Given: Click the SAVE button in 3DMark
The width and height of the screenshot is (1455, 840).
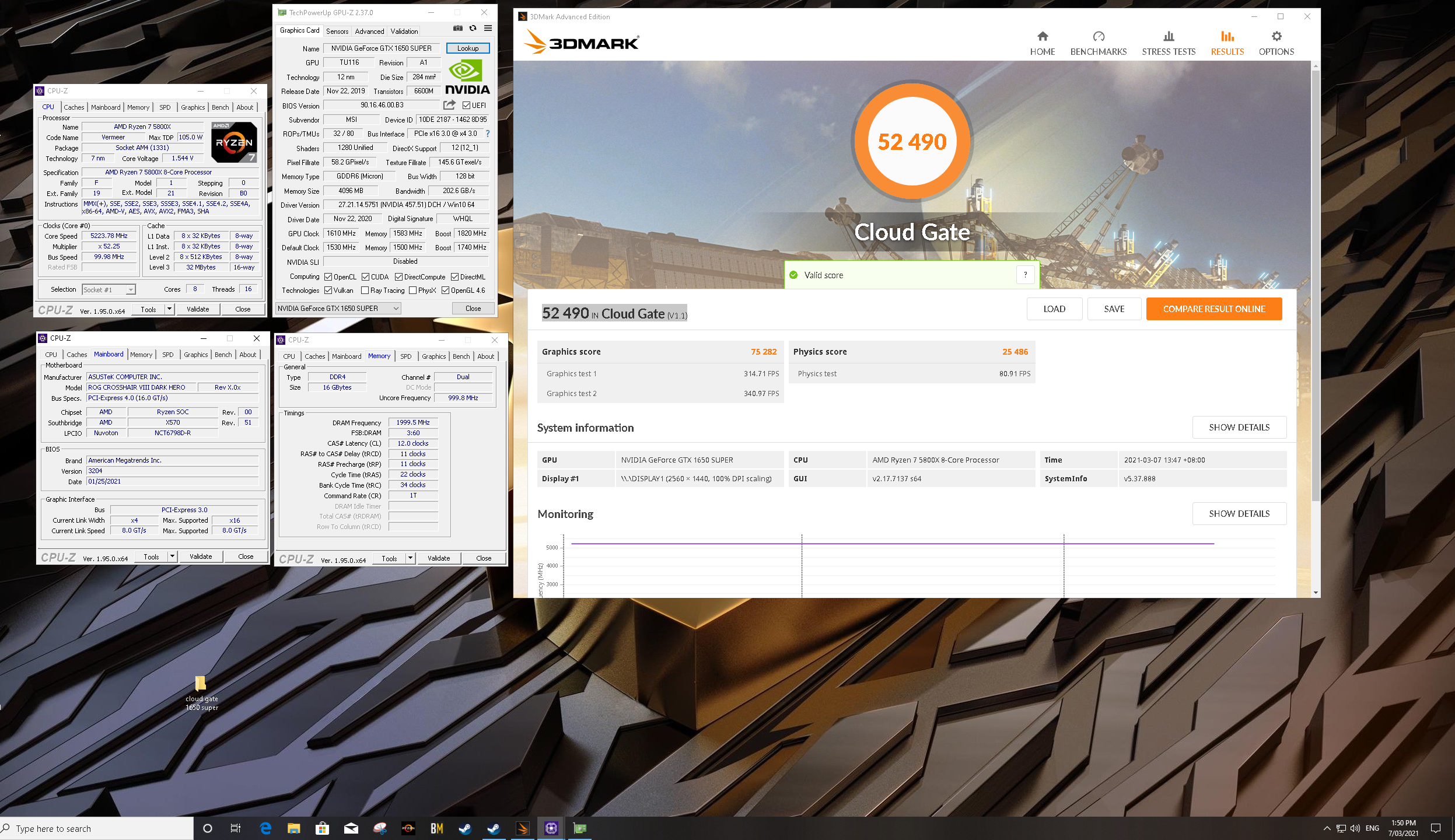Looking at the screenshot, I should [1114, 309].
